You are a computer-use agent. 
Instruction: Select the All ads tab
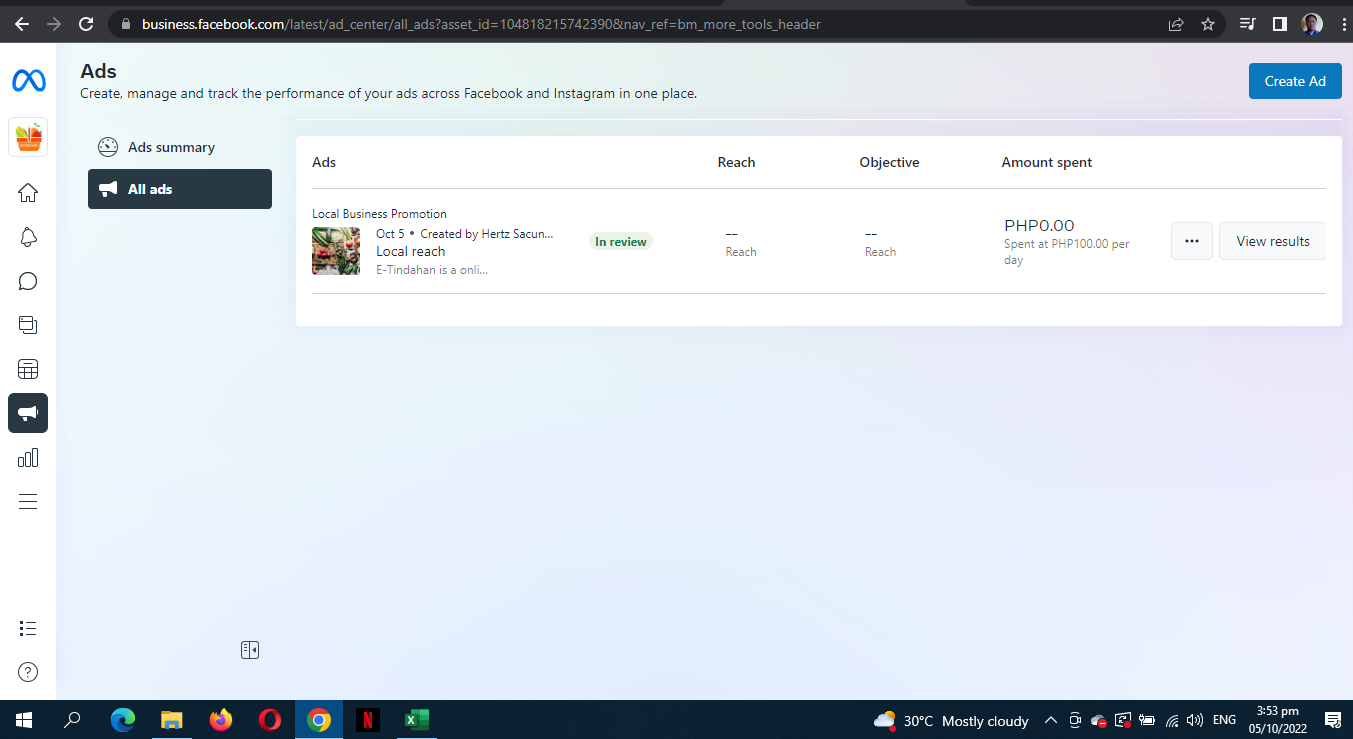(180, 189)
